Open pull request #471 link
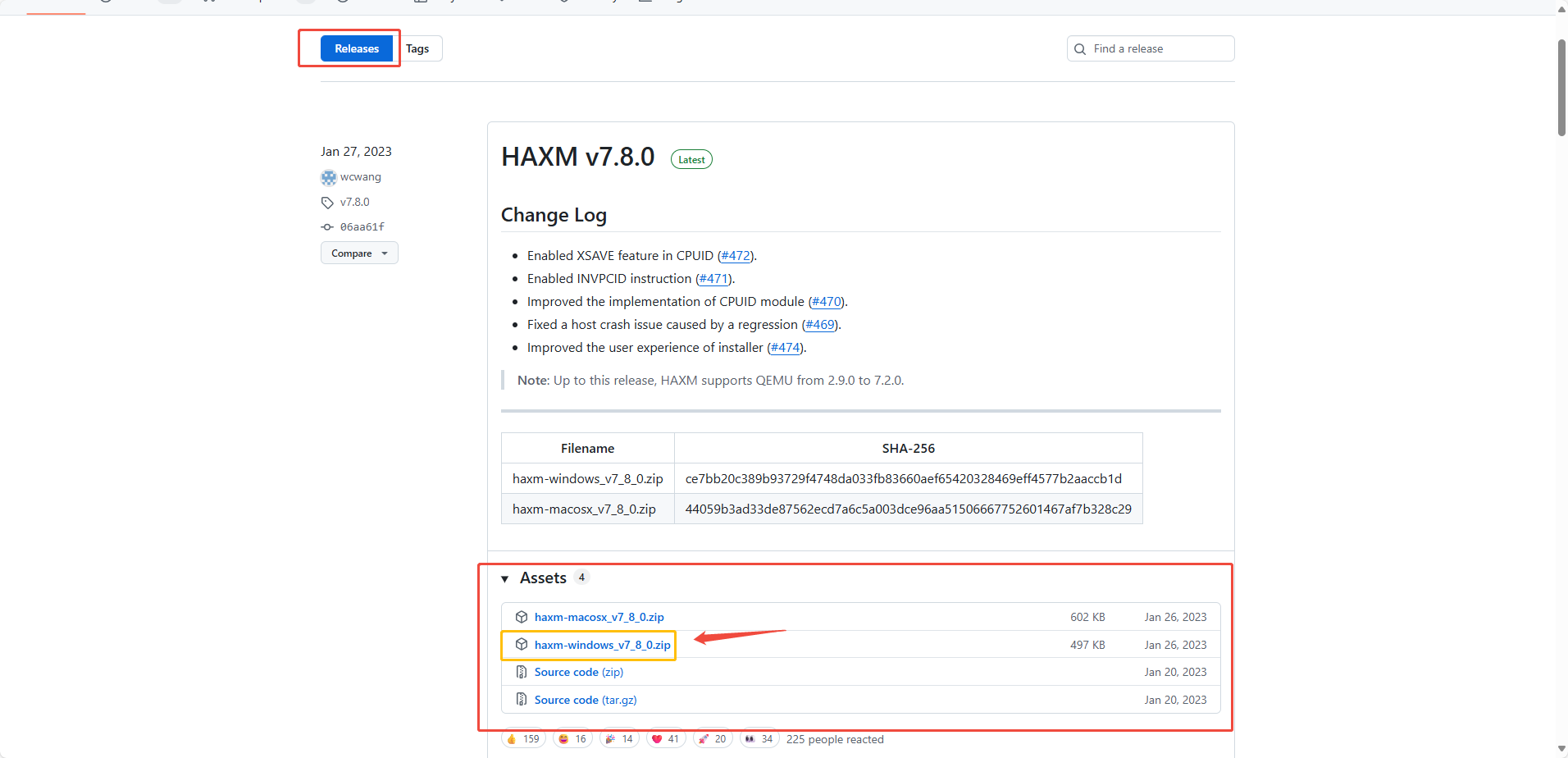This screenshot has height=758, width=1568. pos(713,279)
